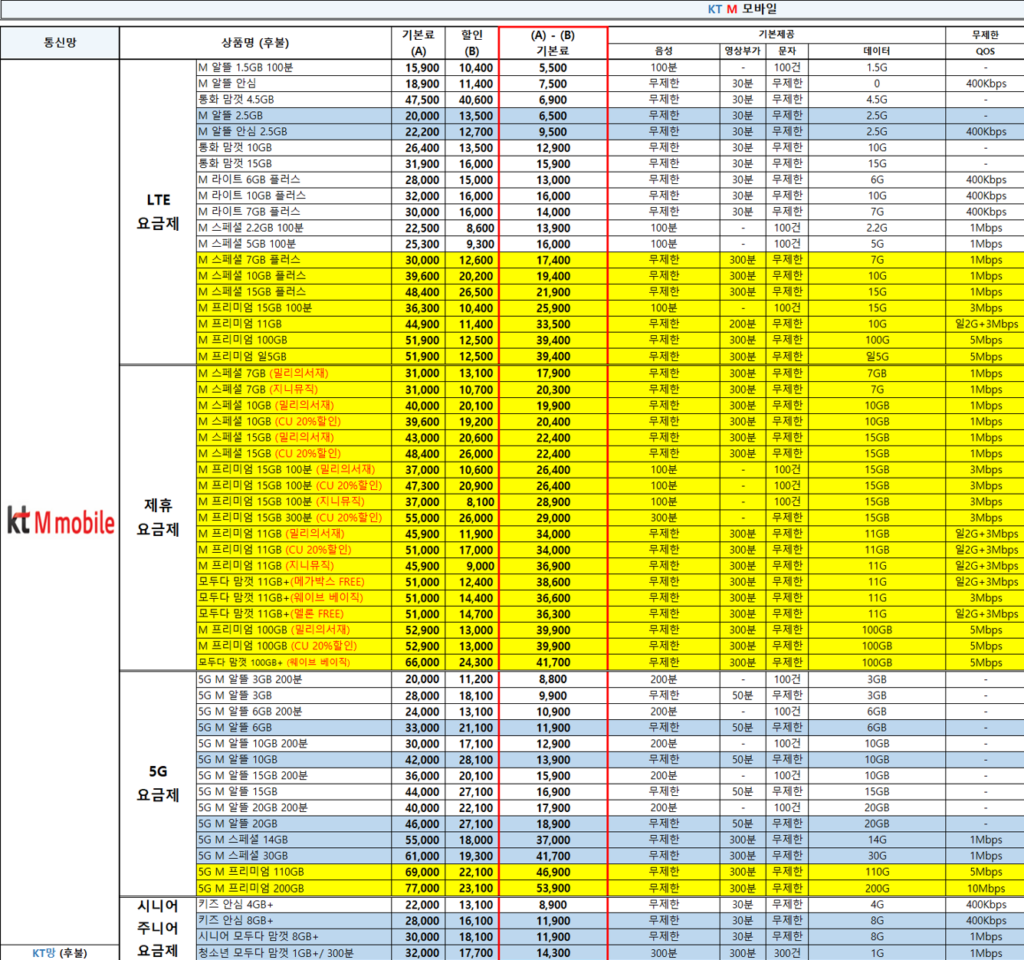Select the 상품명 (후불) header cell
Image resolution: width=1024 pixels, height=960 pixels.
click(x=256, y=43)
